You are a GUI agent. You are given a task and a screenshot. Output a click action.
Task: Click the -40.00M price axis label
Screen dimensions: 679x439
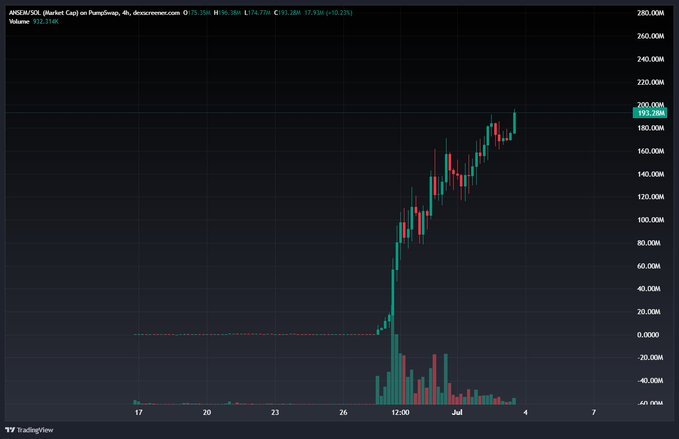click(650, 381)
